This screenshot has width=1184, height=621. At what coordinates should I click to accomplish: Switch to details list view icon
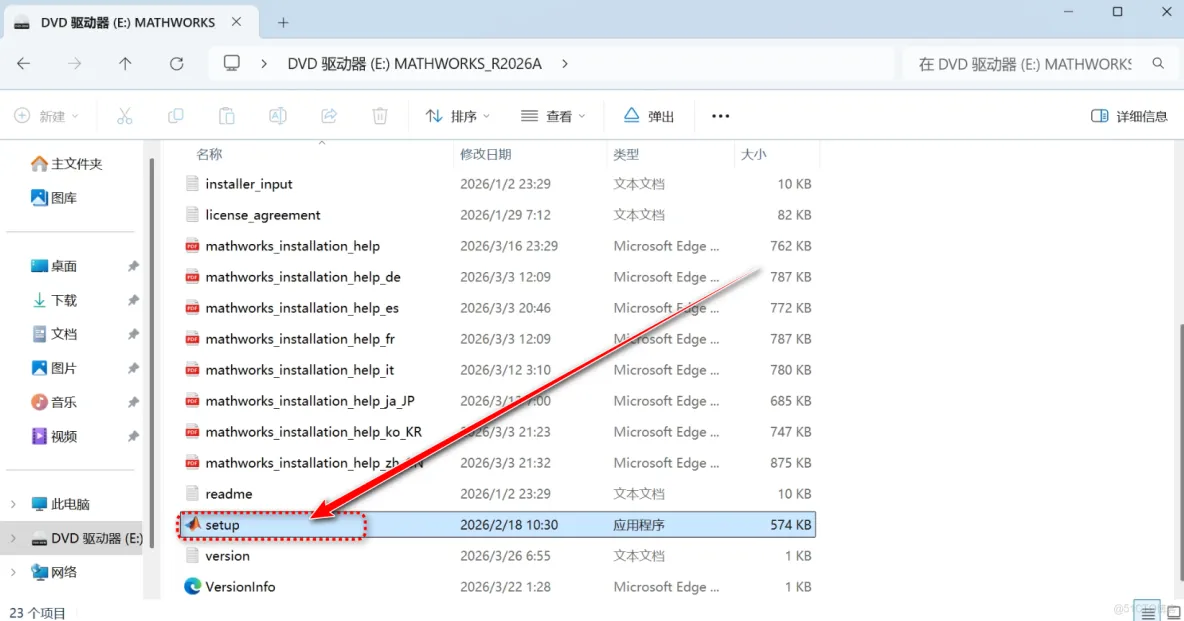click(x=1149, y=613)
